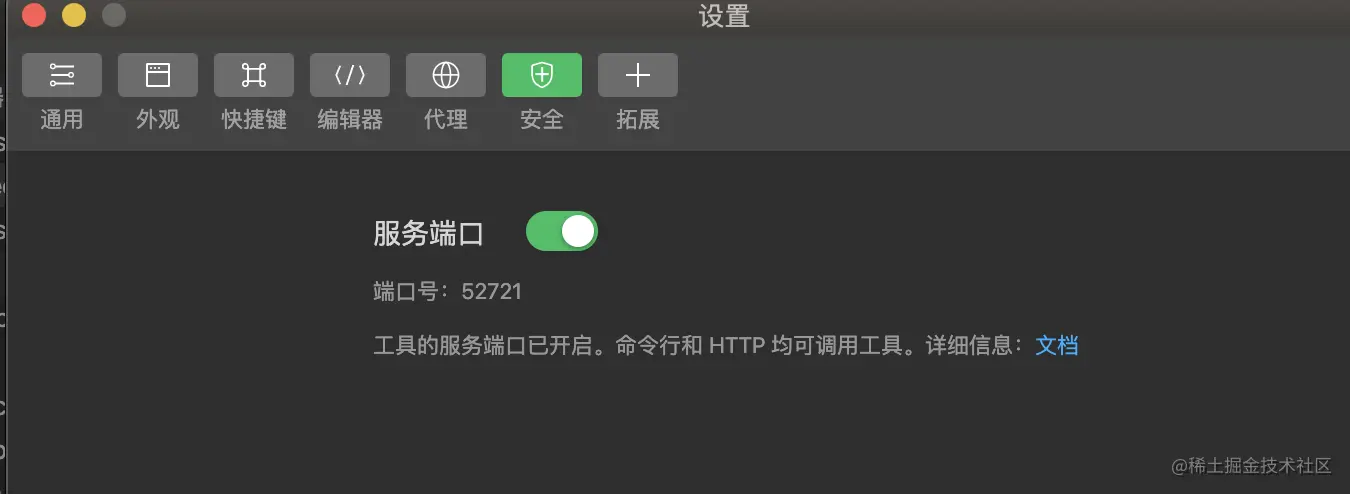Viewport: 1350px width, 494px height.
Task: Click the 快捷键 text label
Action: pyautogui.click(x=254, y=120)
